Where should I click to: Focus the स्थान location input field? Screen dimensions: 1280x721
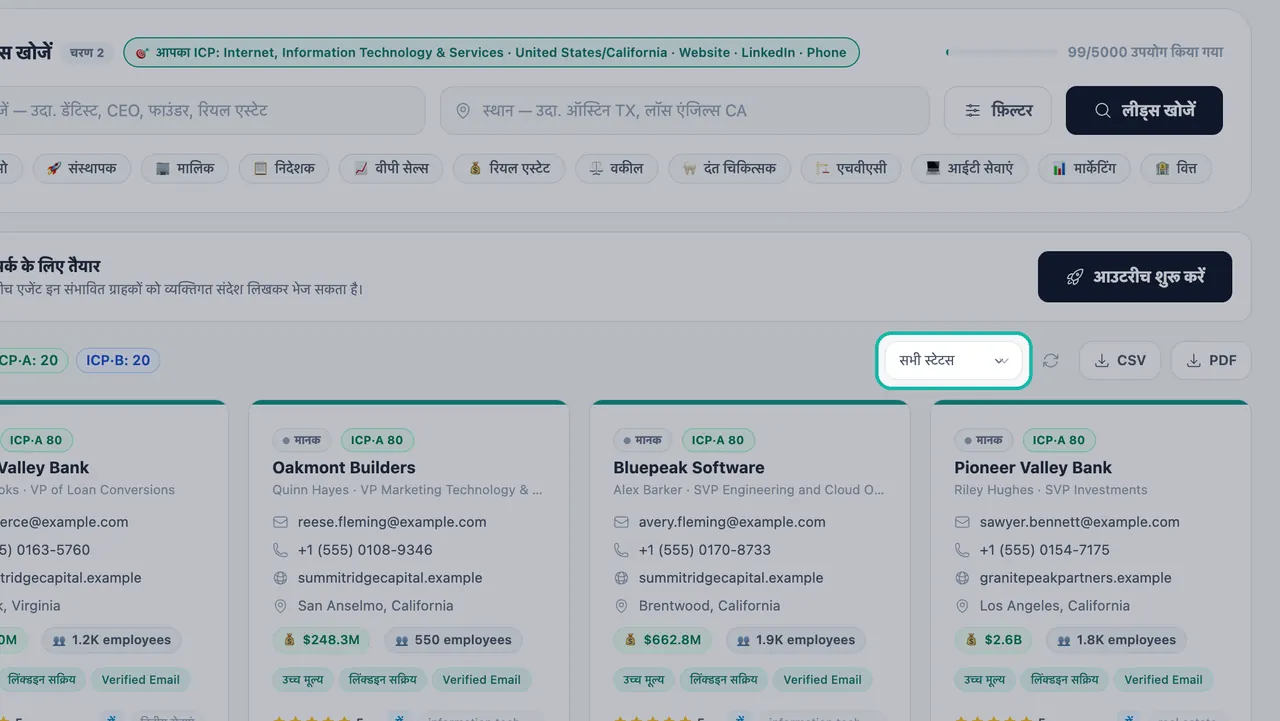coord(685,110)
